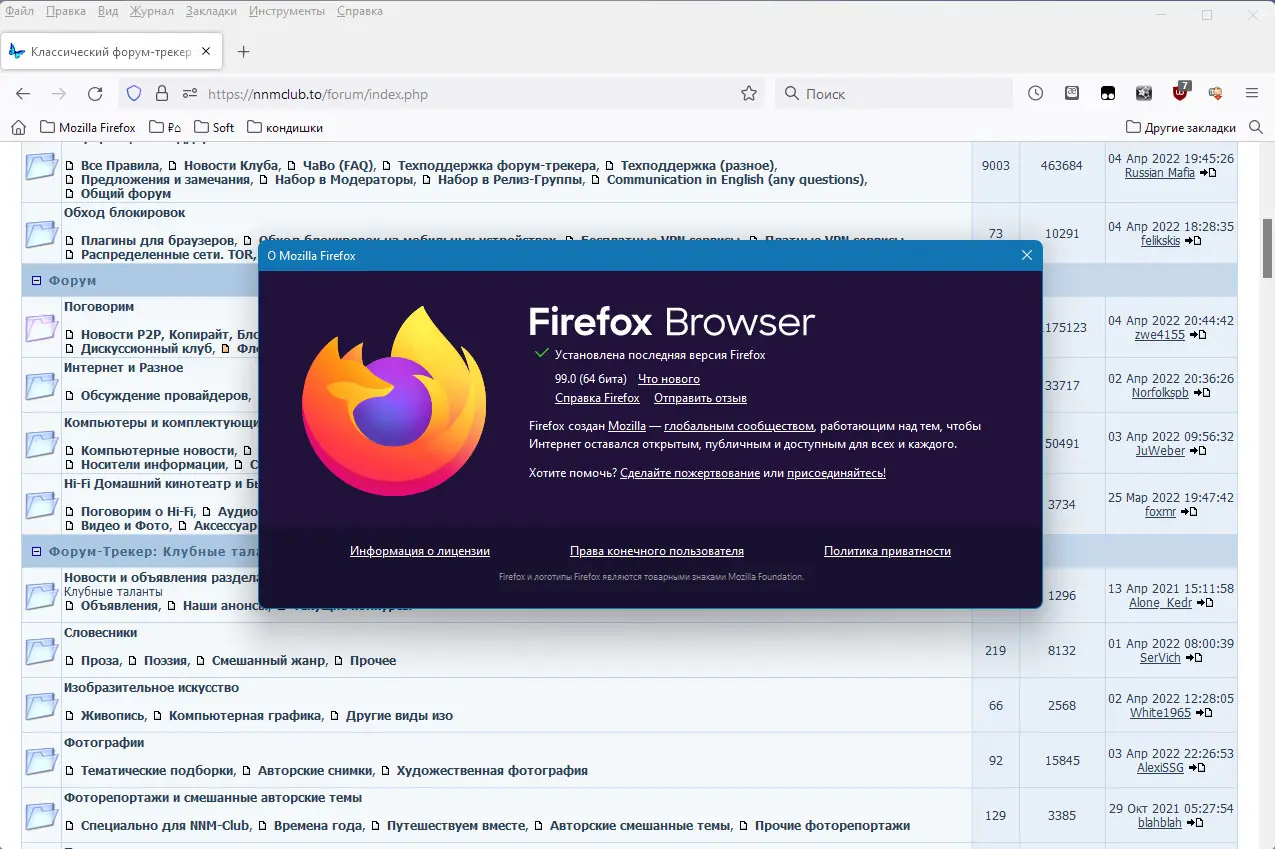The height and width of the screenshot is (849, 1275).
Task: Open the Проза subforum link
Action: (x=98, y=661)
